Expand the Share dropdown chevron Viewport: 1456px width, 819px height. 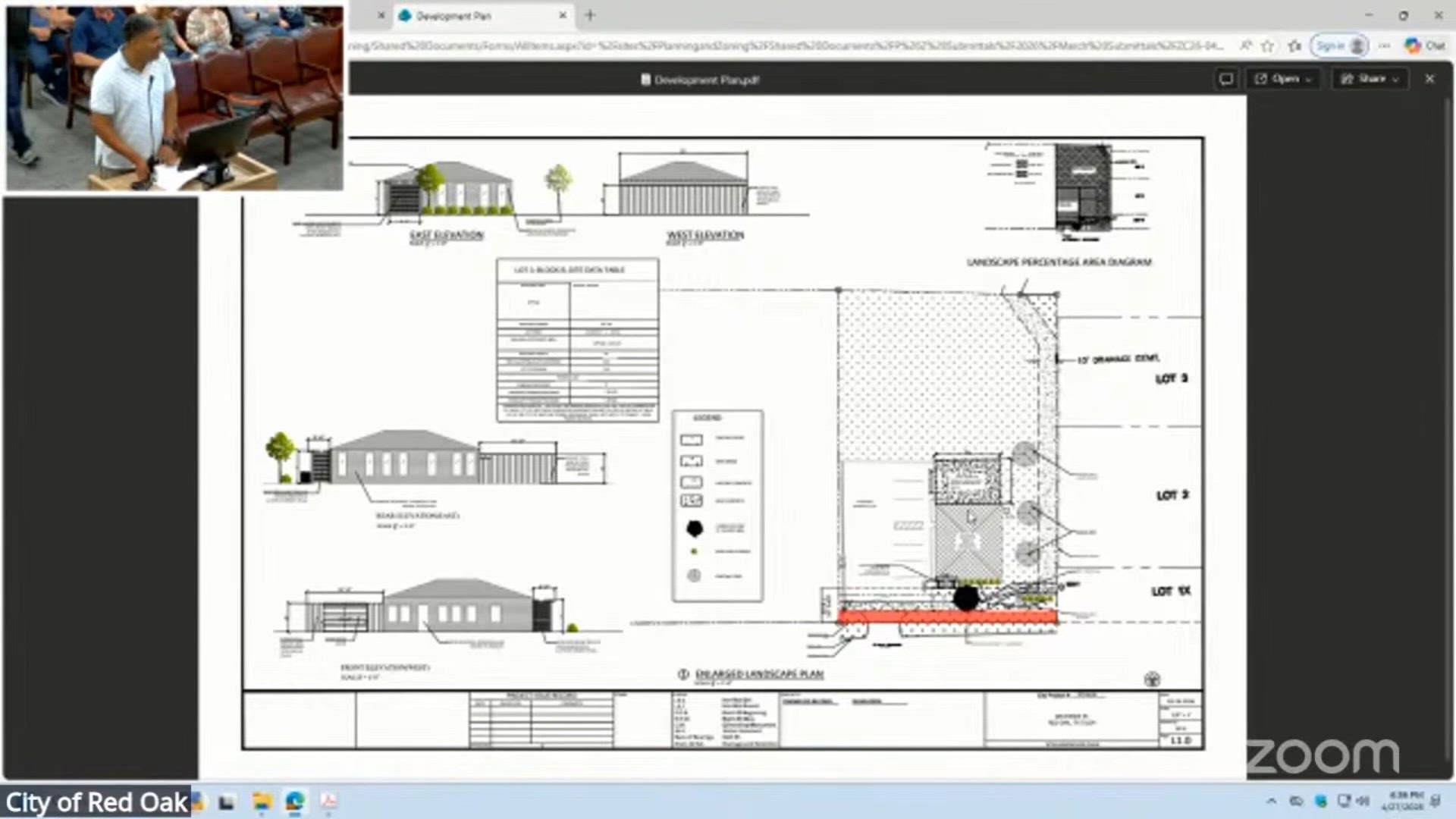point(1396,79)
